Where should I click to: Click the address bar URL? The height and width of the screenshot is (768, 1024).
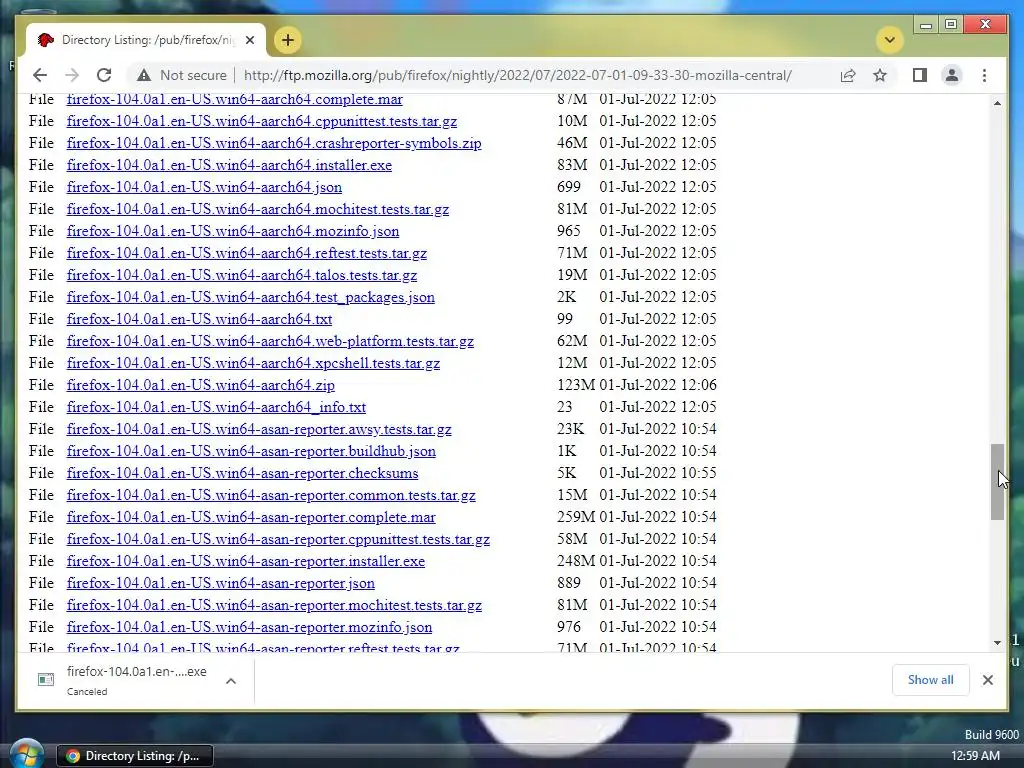[x=517, y=75]
